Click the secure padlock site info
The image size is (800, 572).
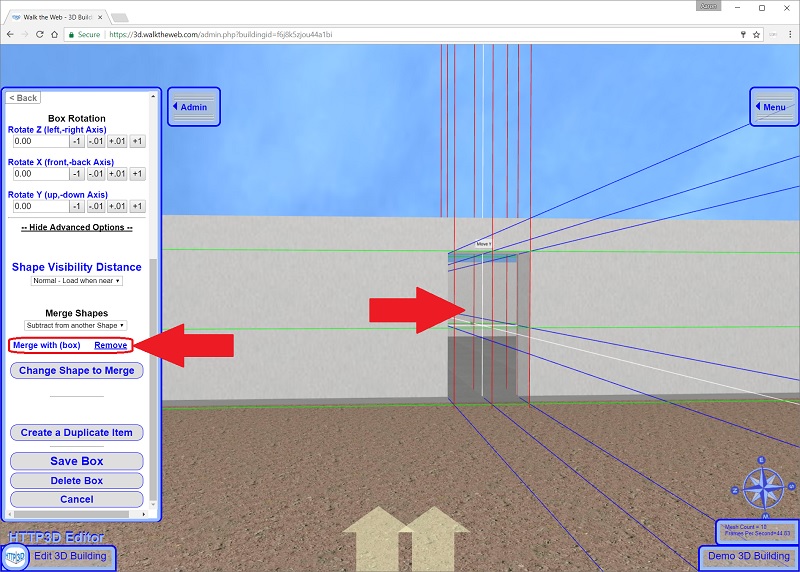click(71, 35)
